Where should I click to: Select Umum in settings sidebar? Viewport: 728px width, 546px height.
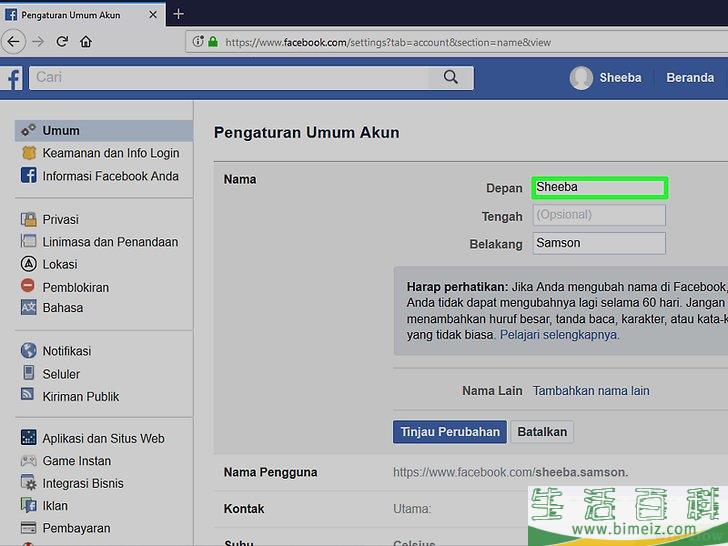(x=104, y=130)
